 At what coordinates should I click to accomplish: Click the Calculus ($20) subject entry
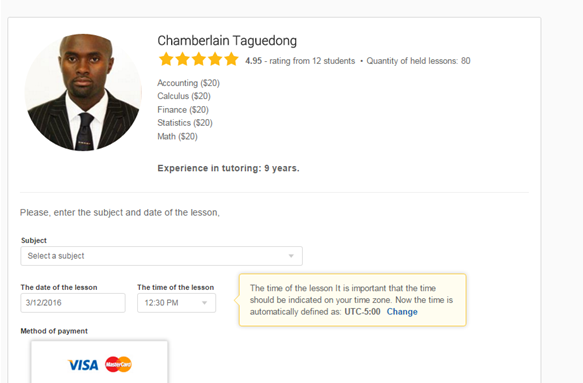(184, 96)
